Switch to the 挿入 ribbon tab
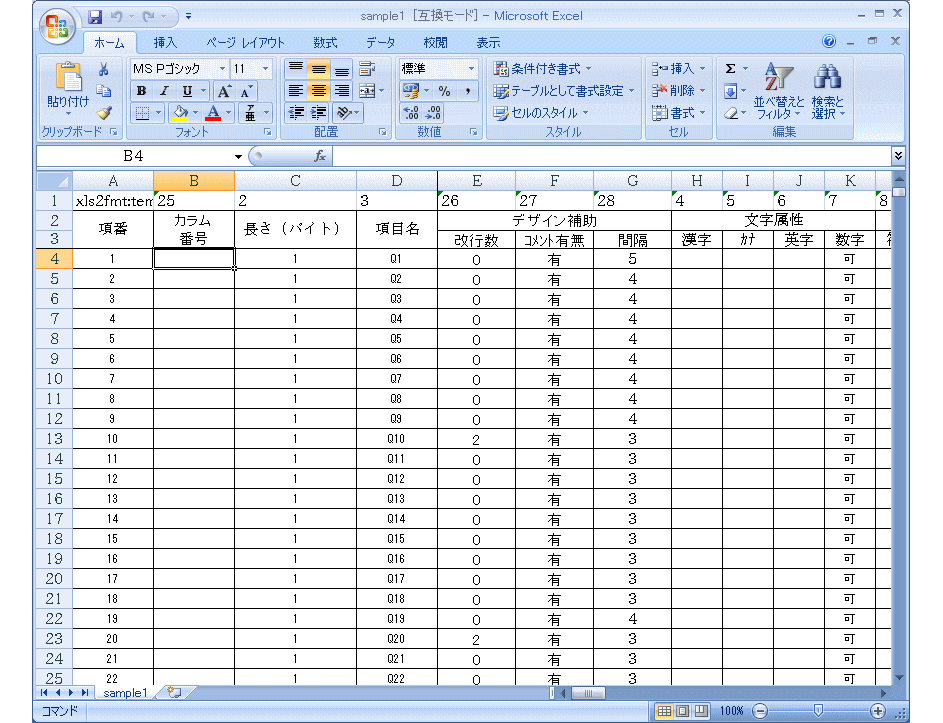 tap(165, 43)
